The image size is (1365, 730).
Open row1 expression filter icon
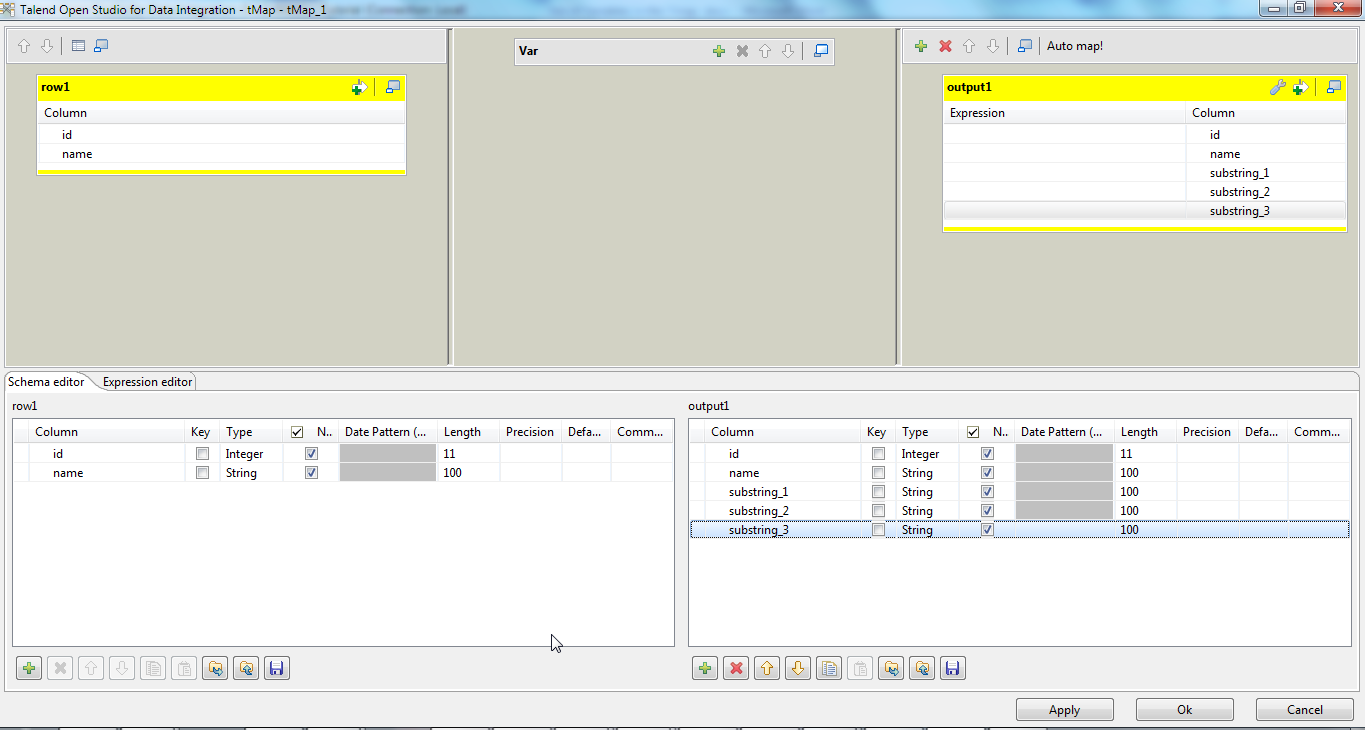tap(359, 88)
